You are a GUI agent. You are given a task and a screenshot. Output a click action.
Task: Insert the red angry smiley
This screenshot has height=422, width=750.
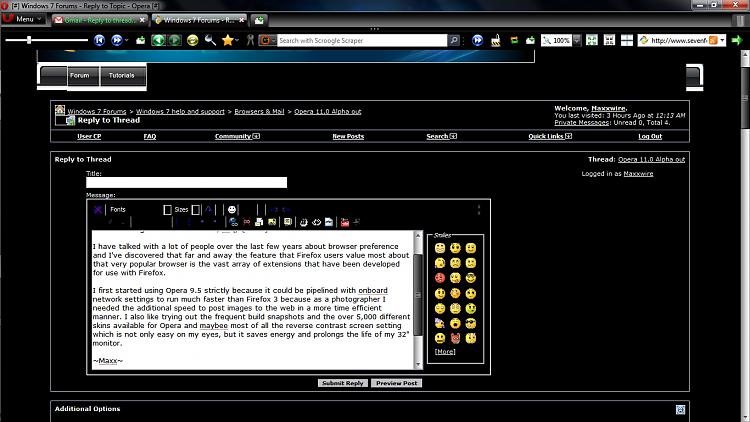[x=440, y=278]
